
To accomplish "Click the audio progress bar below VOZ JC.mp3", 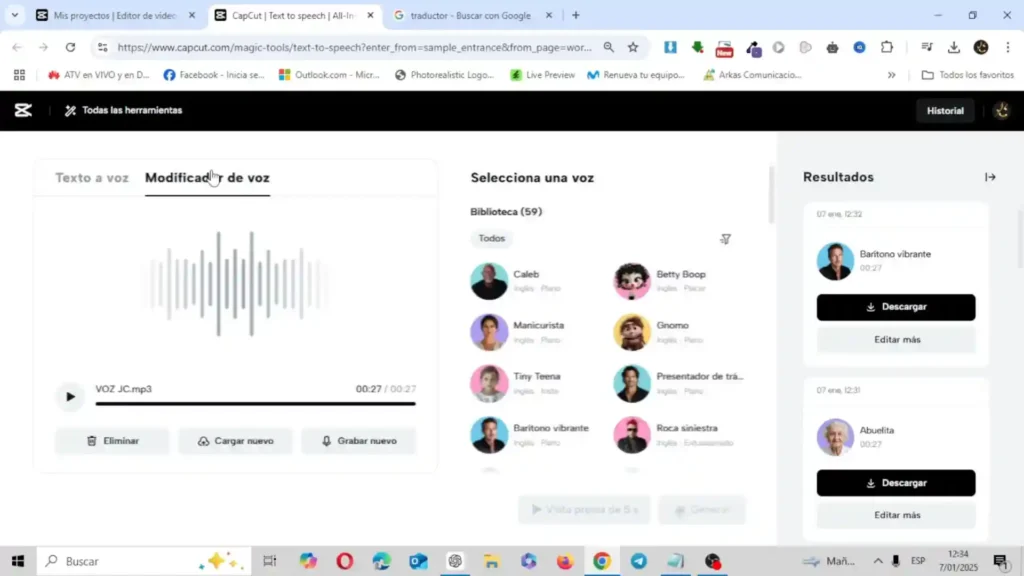I will pos(255,405).
